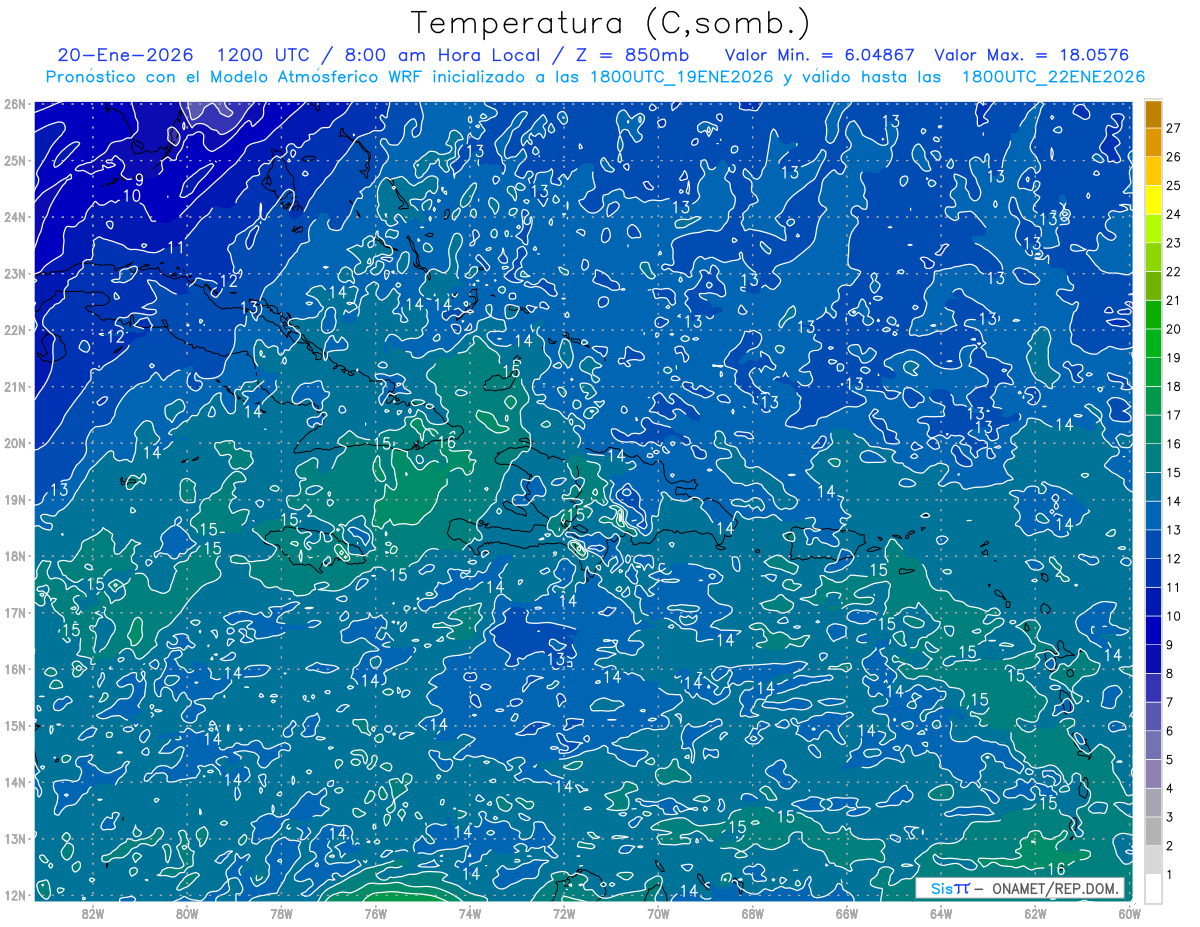
Task: Click the 80W longitude axis label
Action: 187,913
